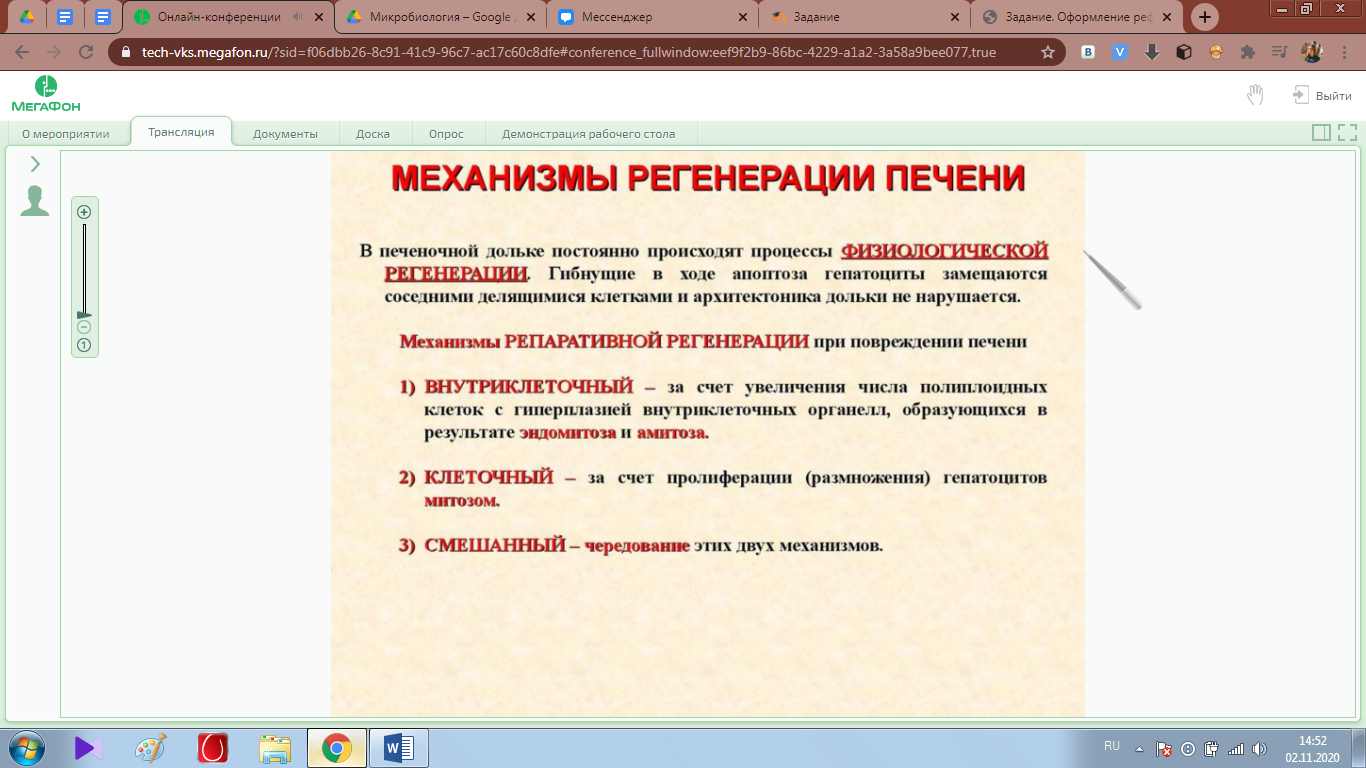
Task: Switch to the О мероприятии tab
Action: tap(66, 133)
